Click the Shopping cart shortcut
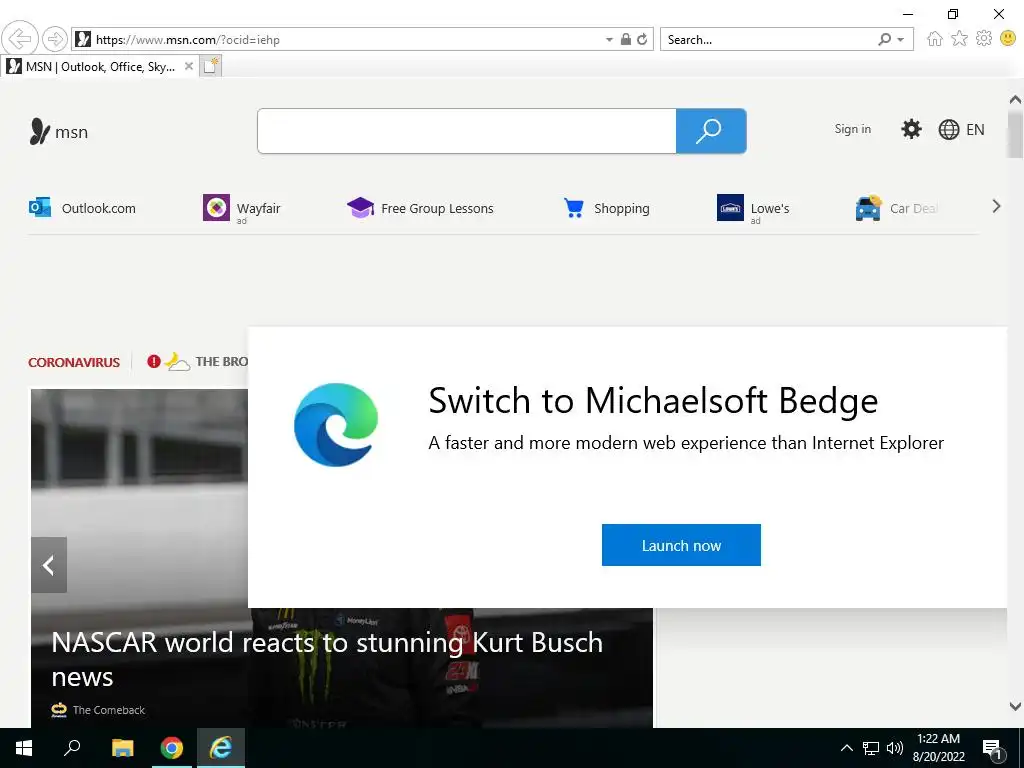This screenshot has width=1024, height=768. [606, 208]
